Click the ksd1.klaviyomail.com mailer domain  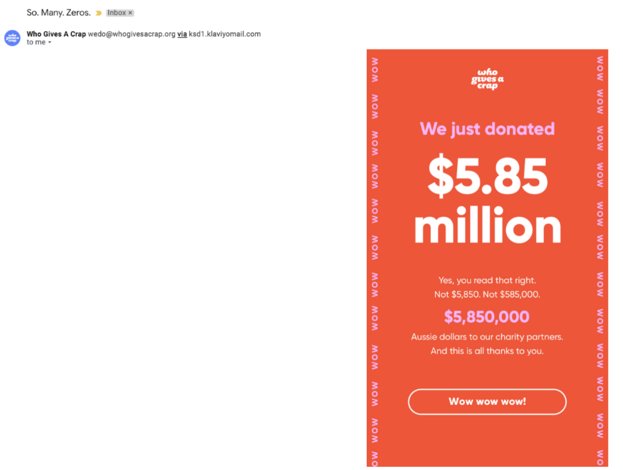click(x=226, y=34)
